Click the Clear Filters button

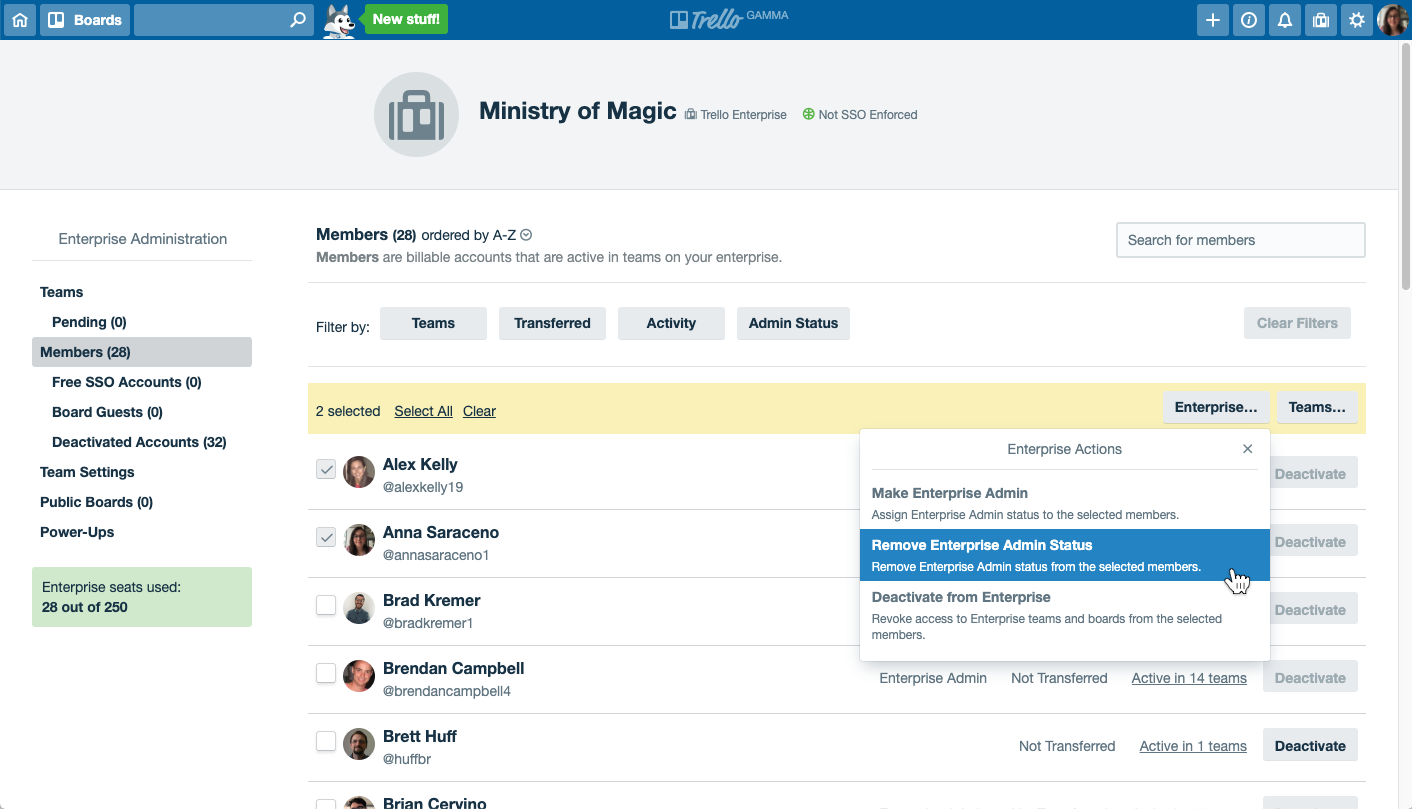pos(1297,323)
